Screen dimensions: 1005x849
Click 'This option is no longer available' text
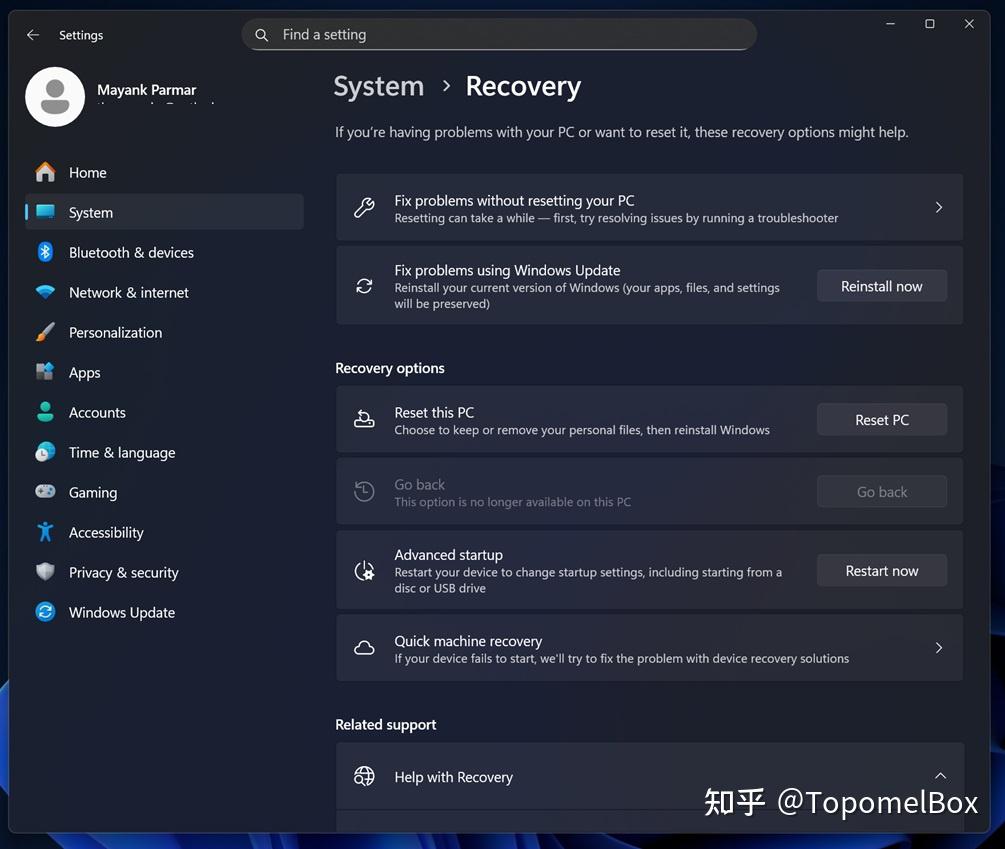pos(512,502)
